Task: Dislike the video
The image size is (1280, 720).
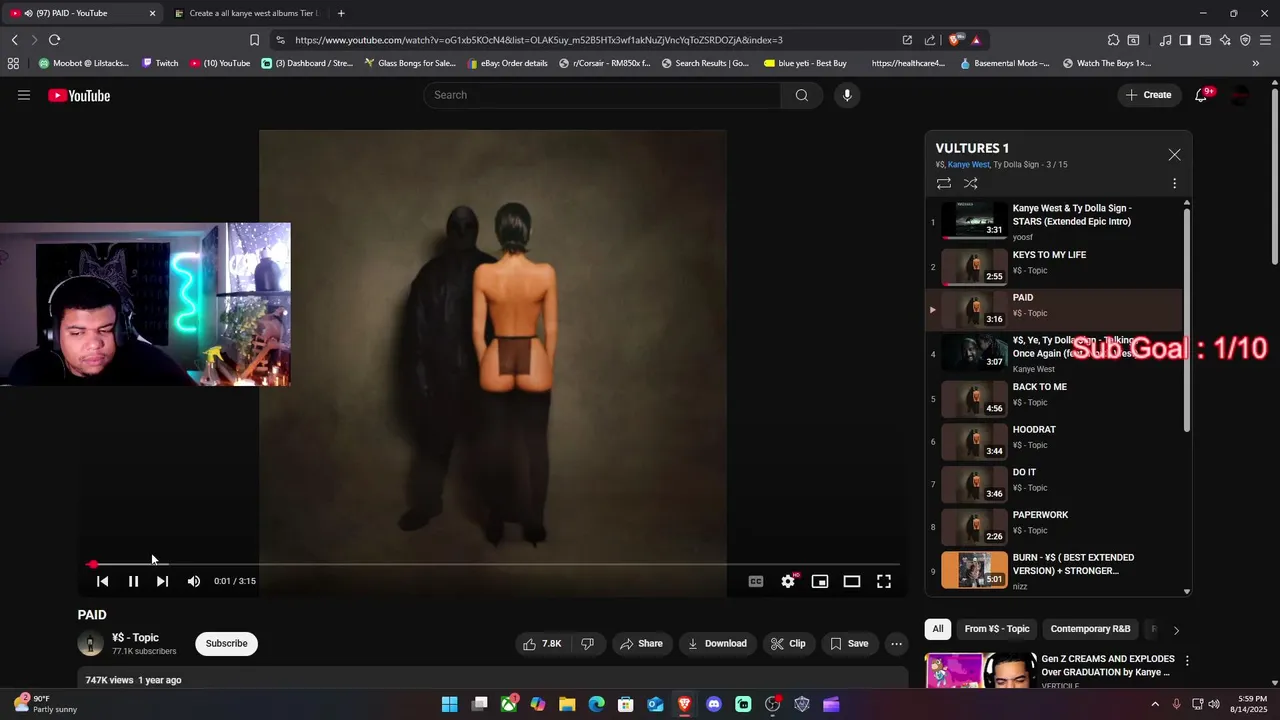Action: click(588, 644)
